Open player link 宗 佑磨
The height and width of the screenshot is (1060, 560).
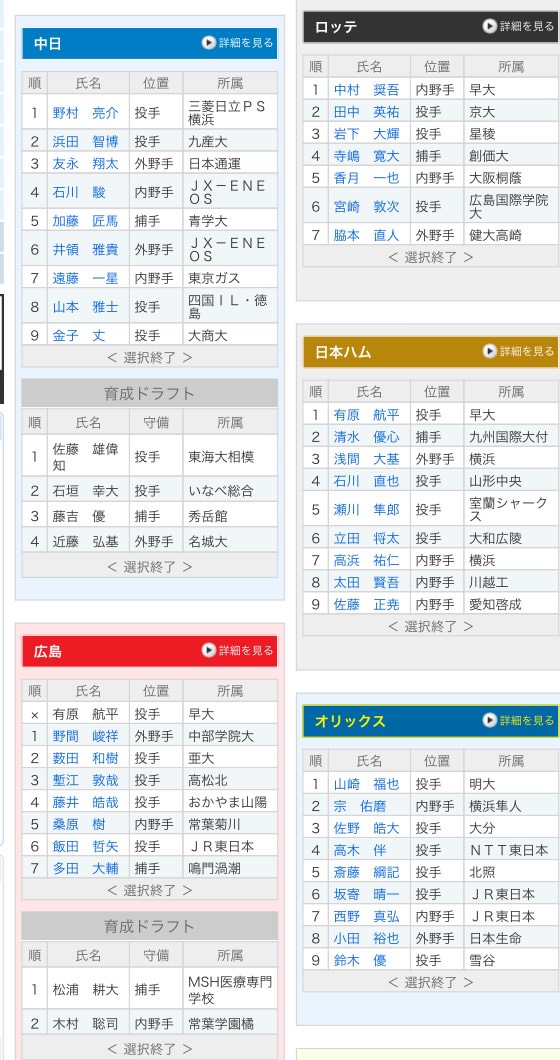click(x=360, y=806)
